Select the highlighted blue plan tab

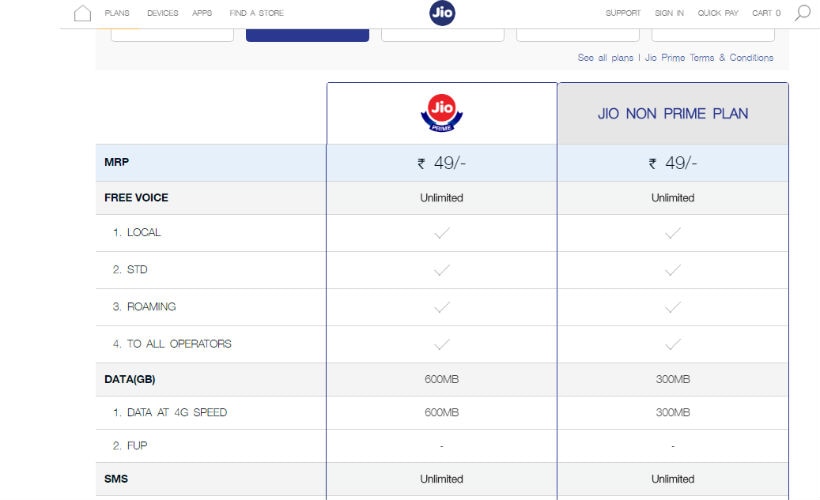[308, 35]
